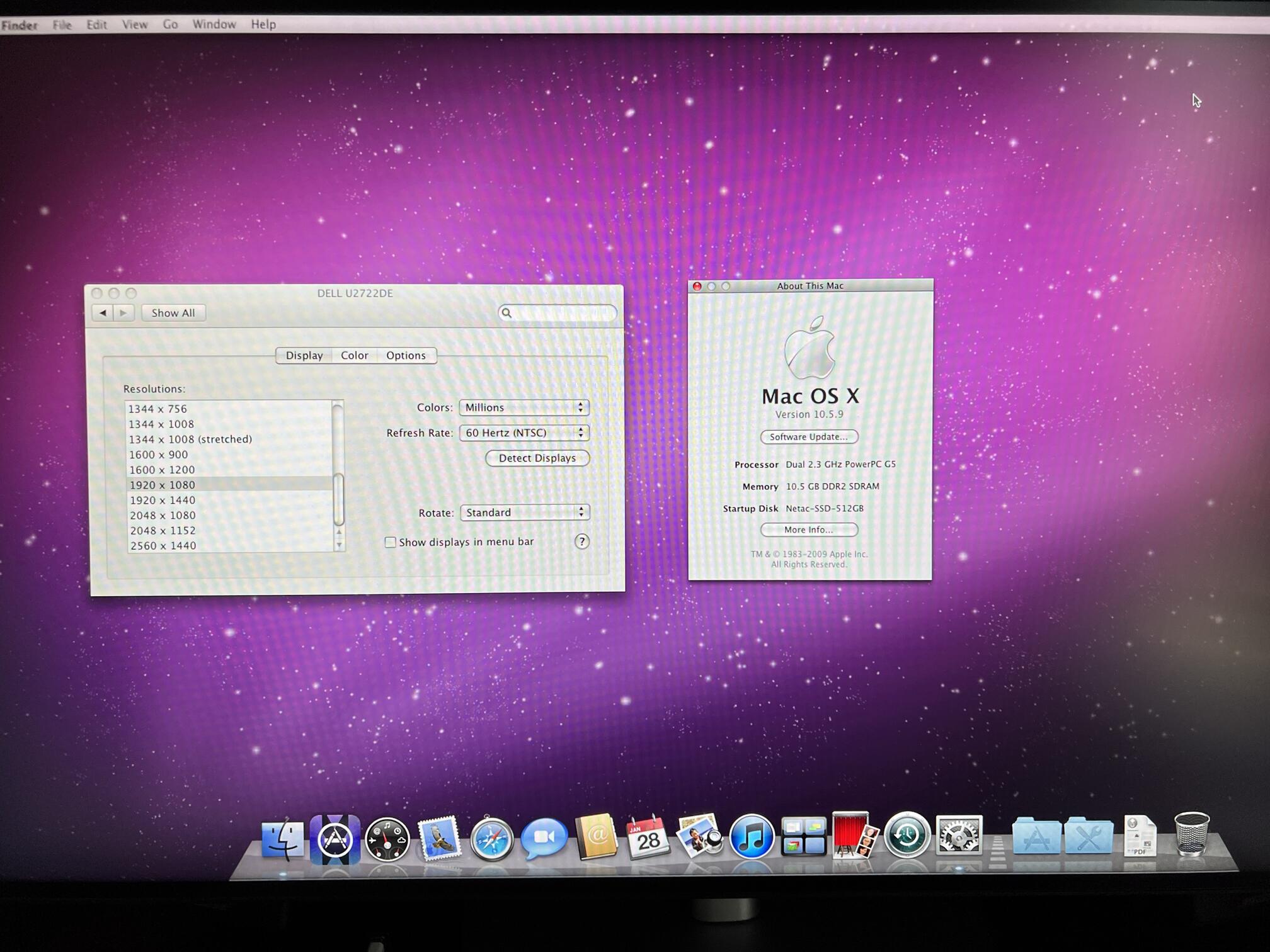Launch iTunes from the Dock

[x=751, y=837]
